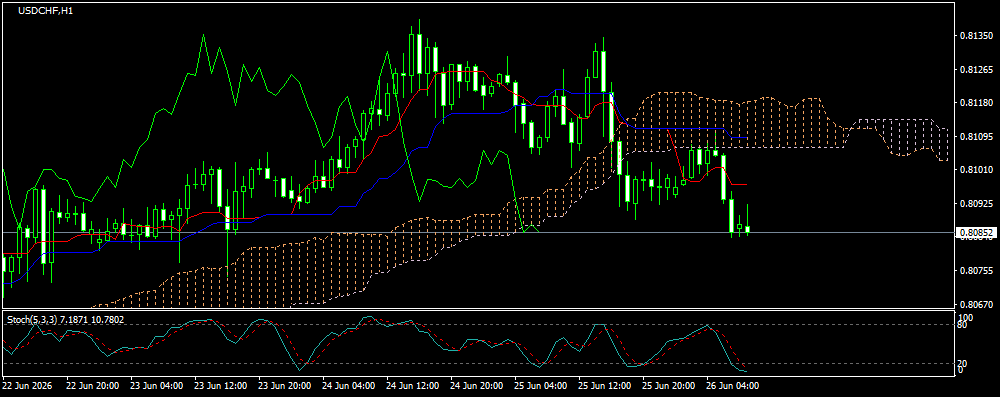Click the 0.80925 price scale label

tap(976, 204)
